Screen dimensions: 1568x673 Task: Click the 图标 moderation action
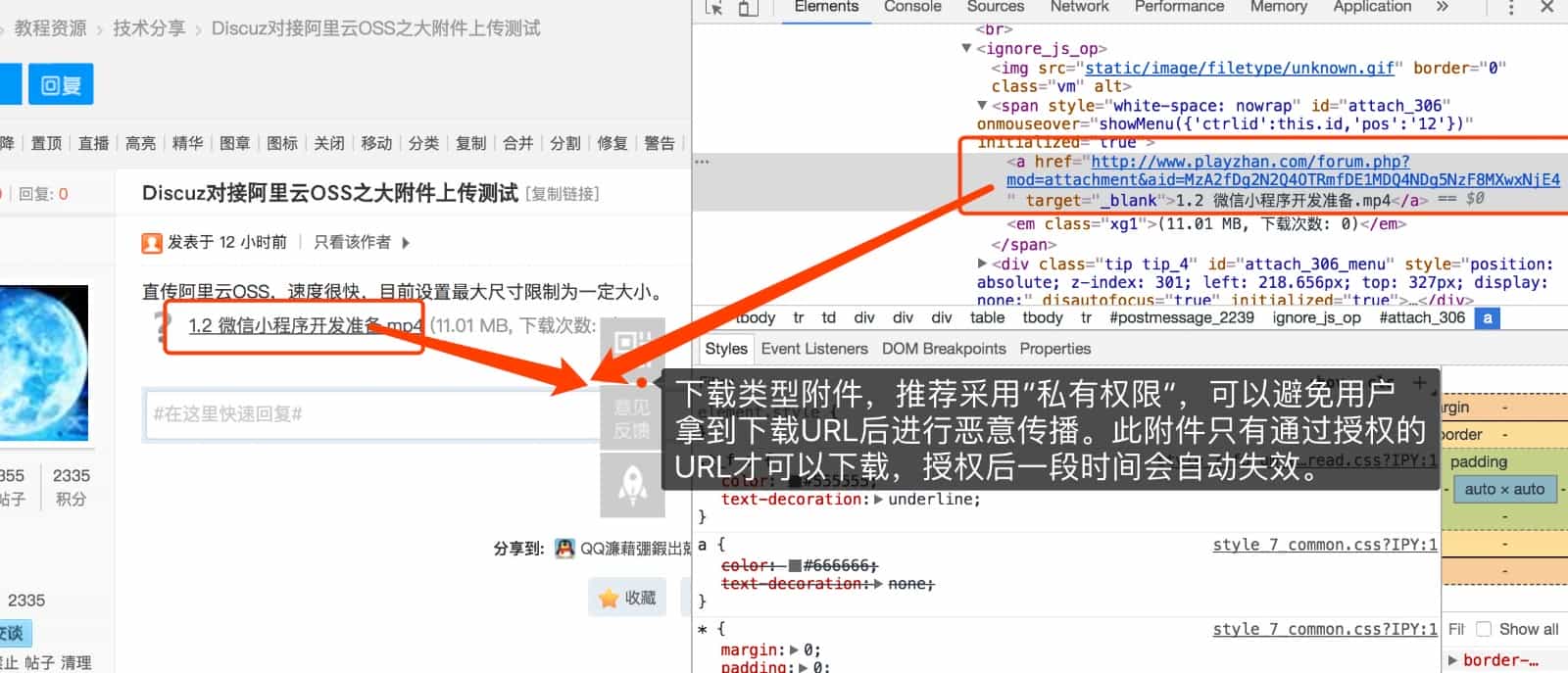[282, 143]
